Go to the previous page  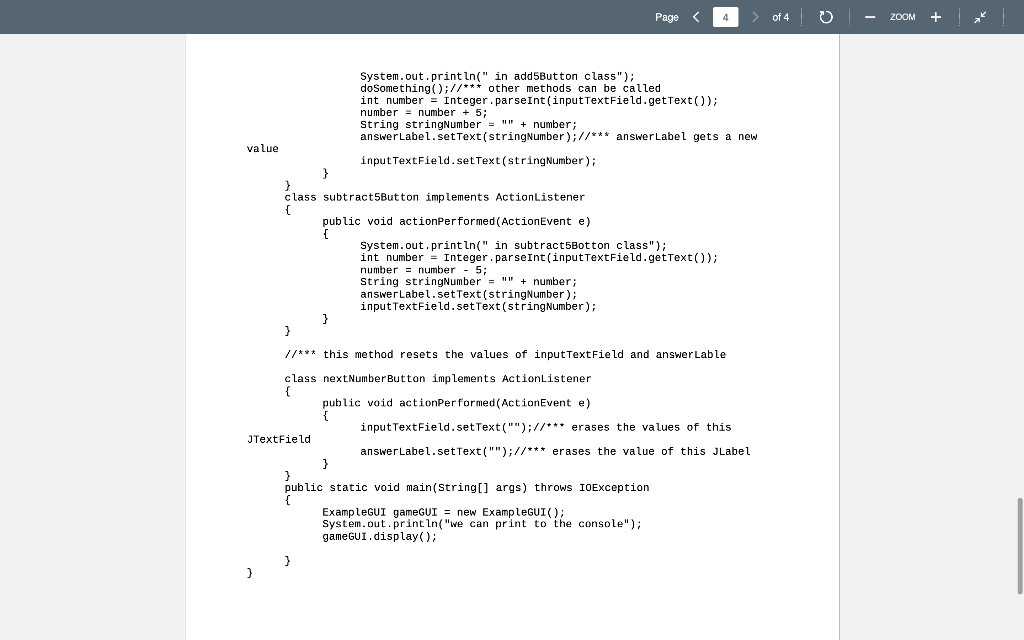pos(695,17)
